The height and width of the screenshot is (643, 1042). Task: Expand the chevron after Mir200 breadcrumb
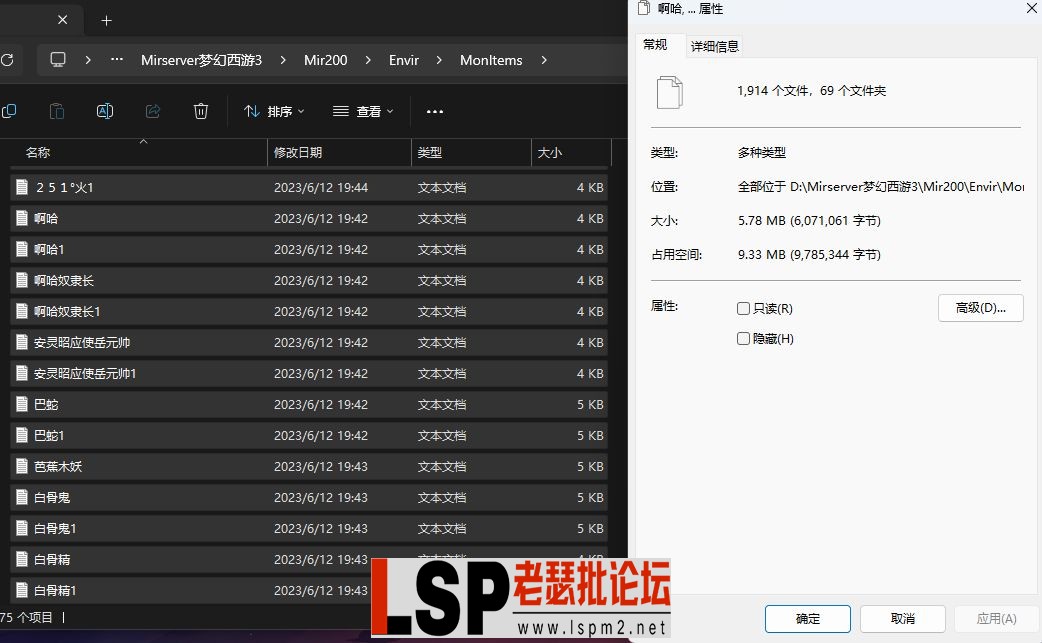pyautogui.click(x=368, y=60)
